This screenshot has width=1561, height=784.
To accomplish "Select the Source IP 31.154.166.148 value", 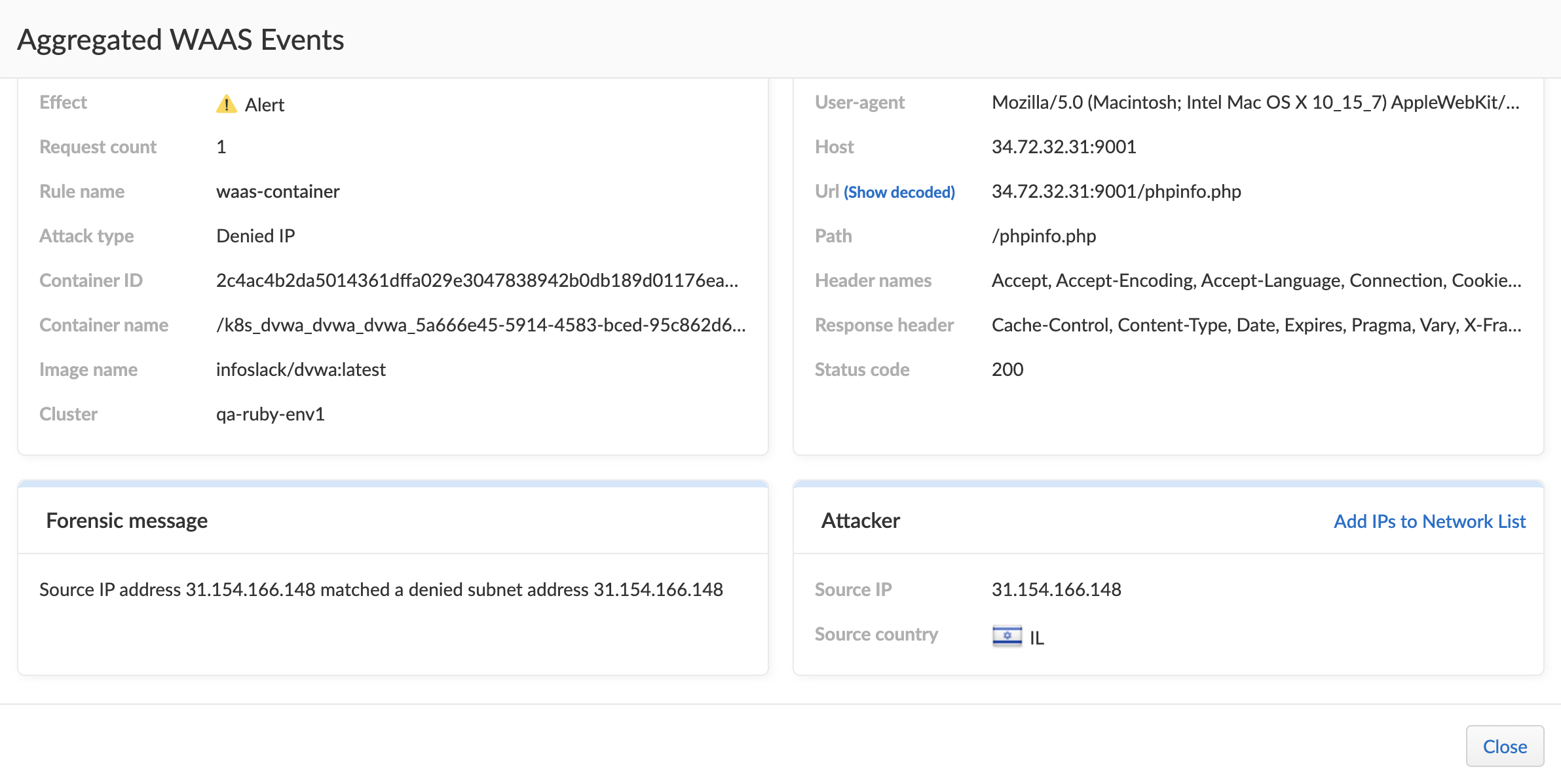I will click(x=1056, y=589).
